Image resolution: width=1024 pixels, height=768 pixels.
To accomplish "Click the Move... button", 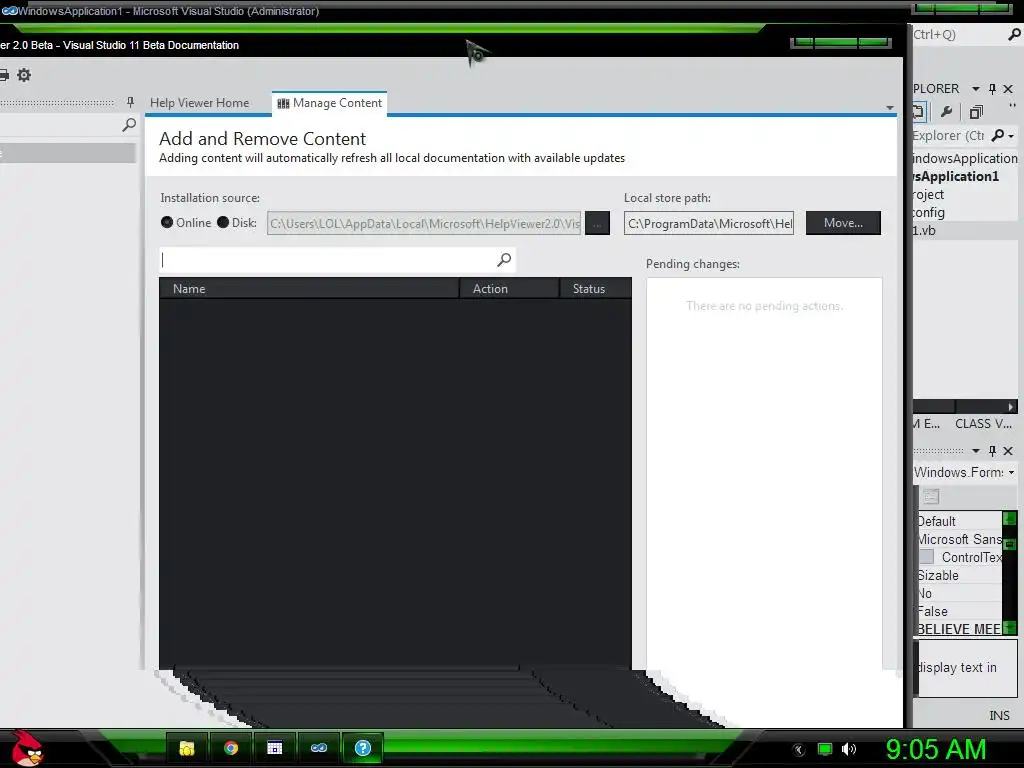I will coord(843,223).
